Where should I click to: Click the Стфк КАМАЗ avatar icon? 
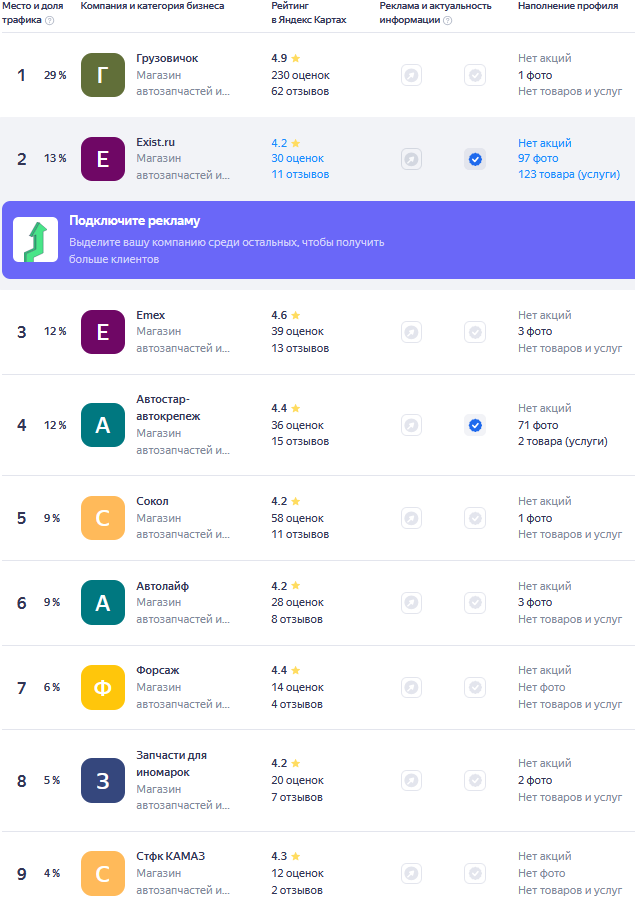tap(103, 874)
